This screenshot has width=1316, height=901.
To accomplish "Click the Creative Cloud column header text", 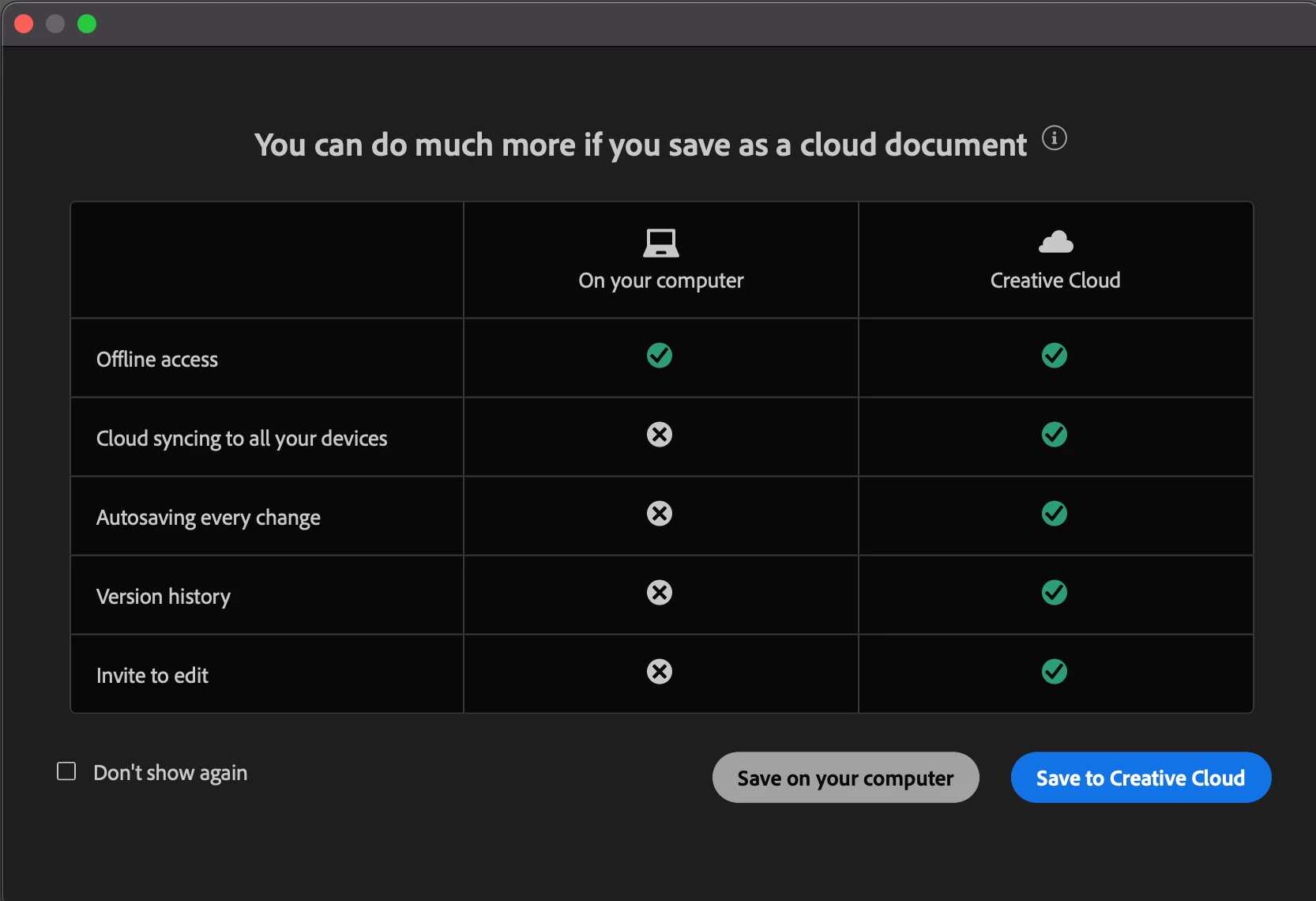I will point(1055,281).
